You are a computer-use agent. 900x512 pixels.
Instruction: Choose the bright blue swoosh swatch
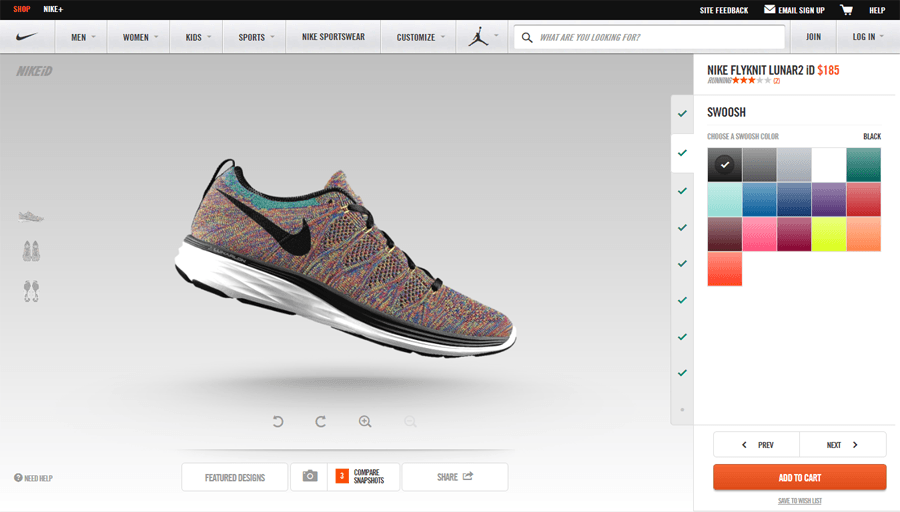pyautogui.click(x=759, y=200)
